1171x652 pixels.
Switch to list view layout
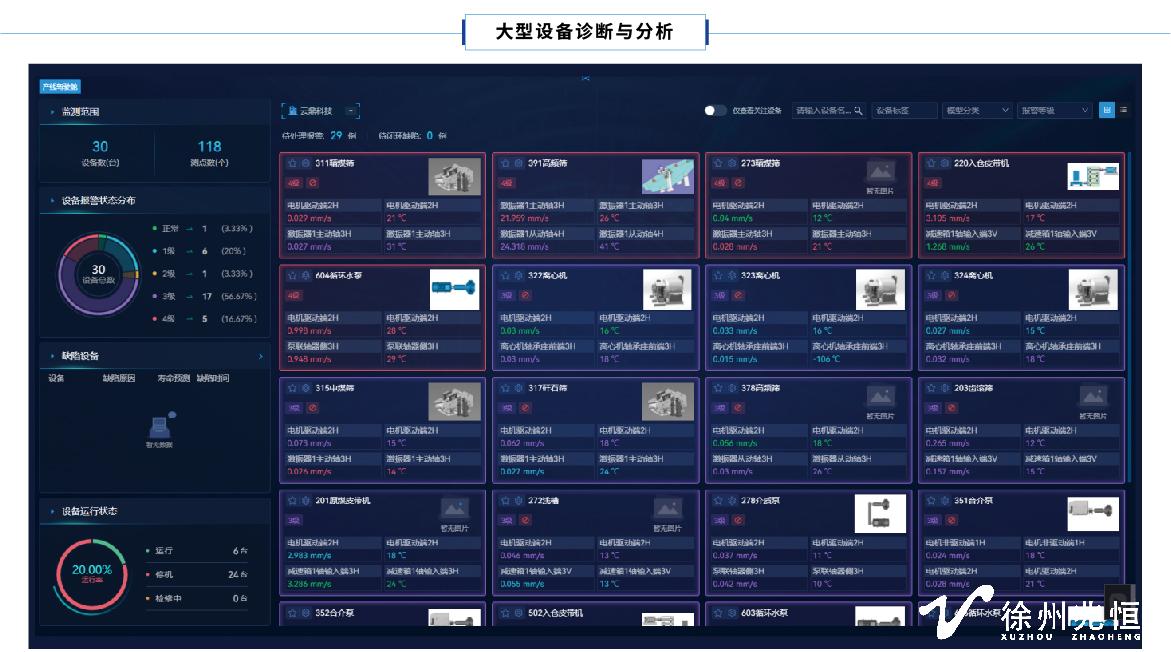point(1124,110)
